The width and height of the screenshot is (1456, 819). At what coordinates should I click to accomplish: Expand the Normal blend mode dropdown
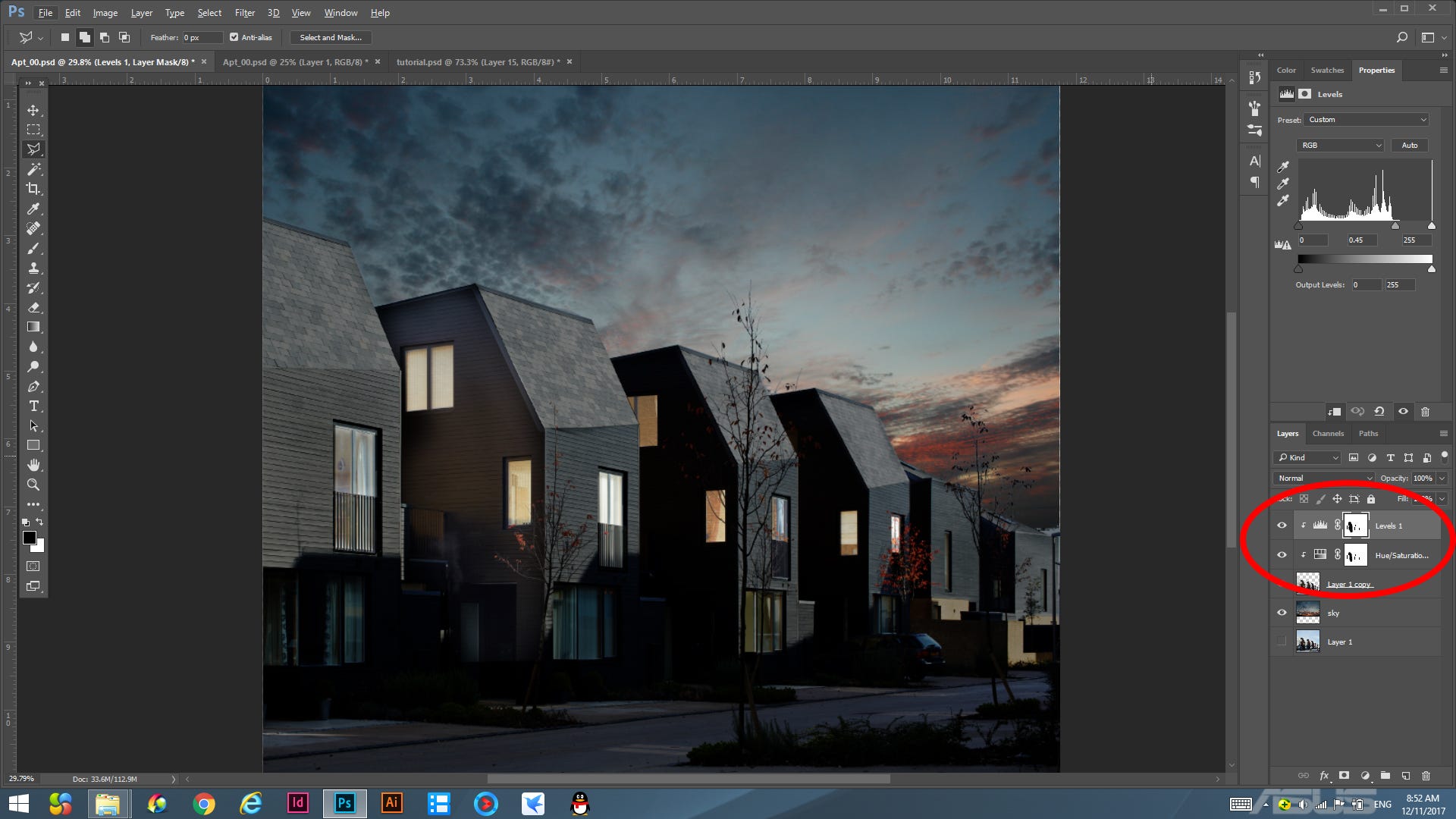pyautogui.click(x=1323, y=479)
